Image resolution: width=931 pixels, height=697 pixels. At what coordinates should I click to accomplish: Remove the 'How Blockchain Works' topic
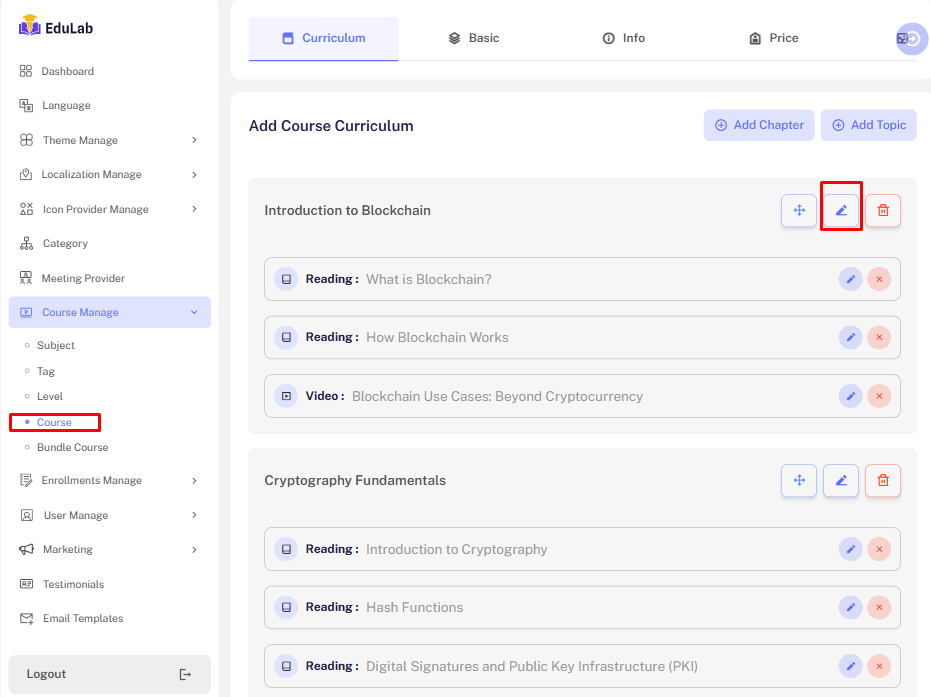pyautogui.click(x=879, y=338)
